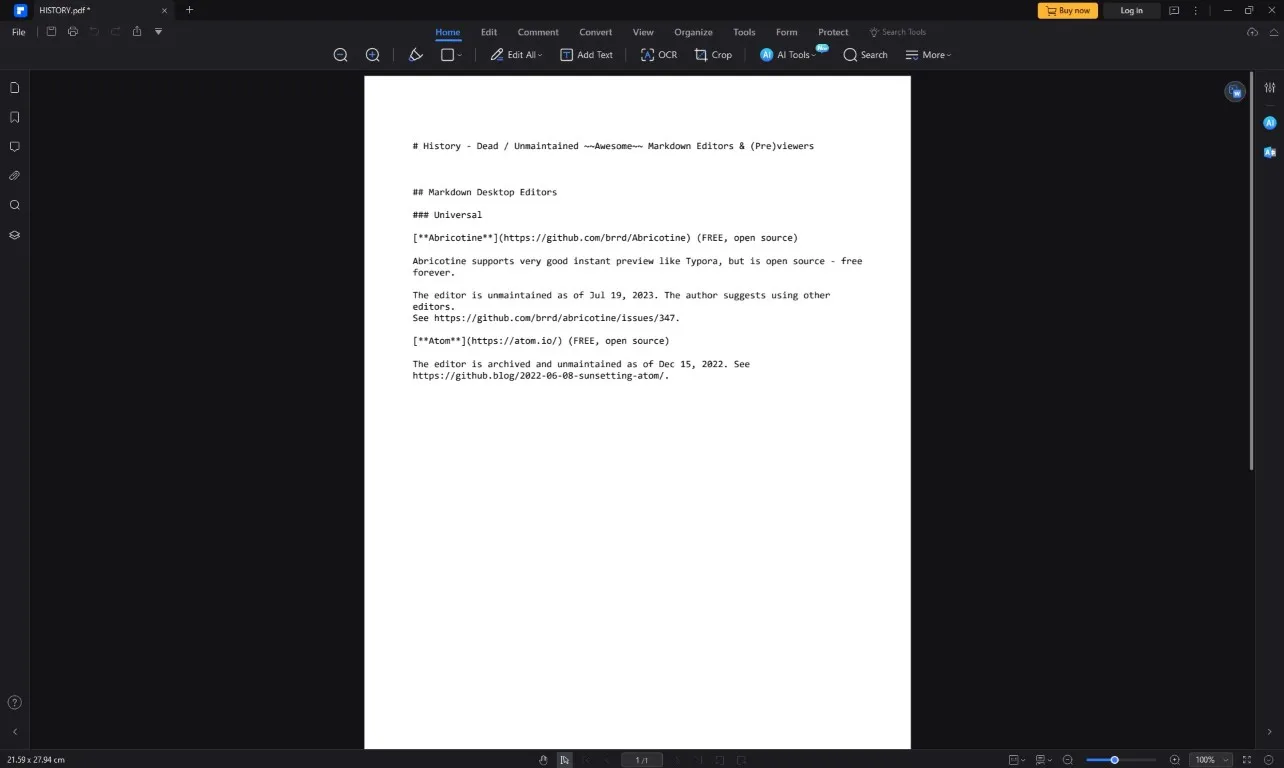
Task: Open the rectangle shape dropdown
Action: pyautogui.click(x=452, y=55)
